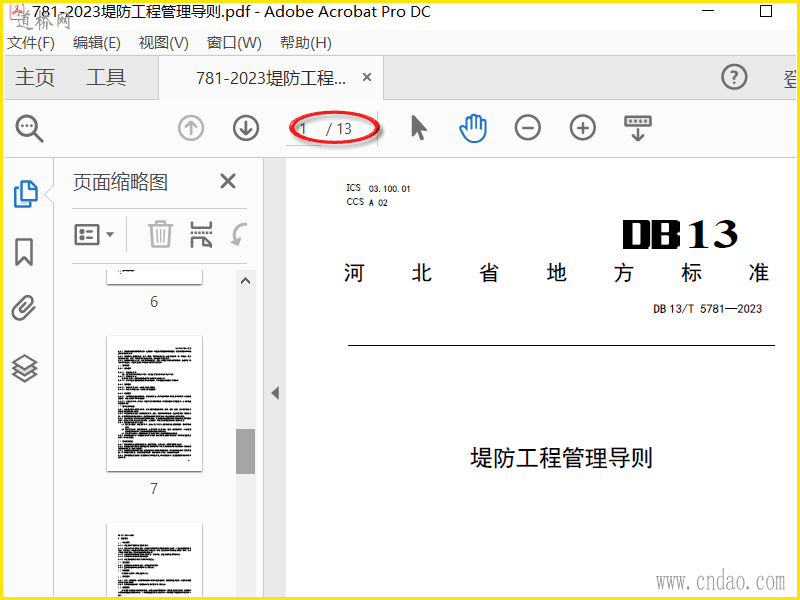The image size is (800, 600).
Task: Go to previous page with up arrow
Action: tap(191, 128)
